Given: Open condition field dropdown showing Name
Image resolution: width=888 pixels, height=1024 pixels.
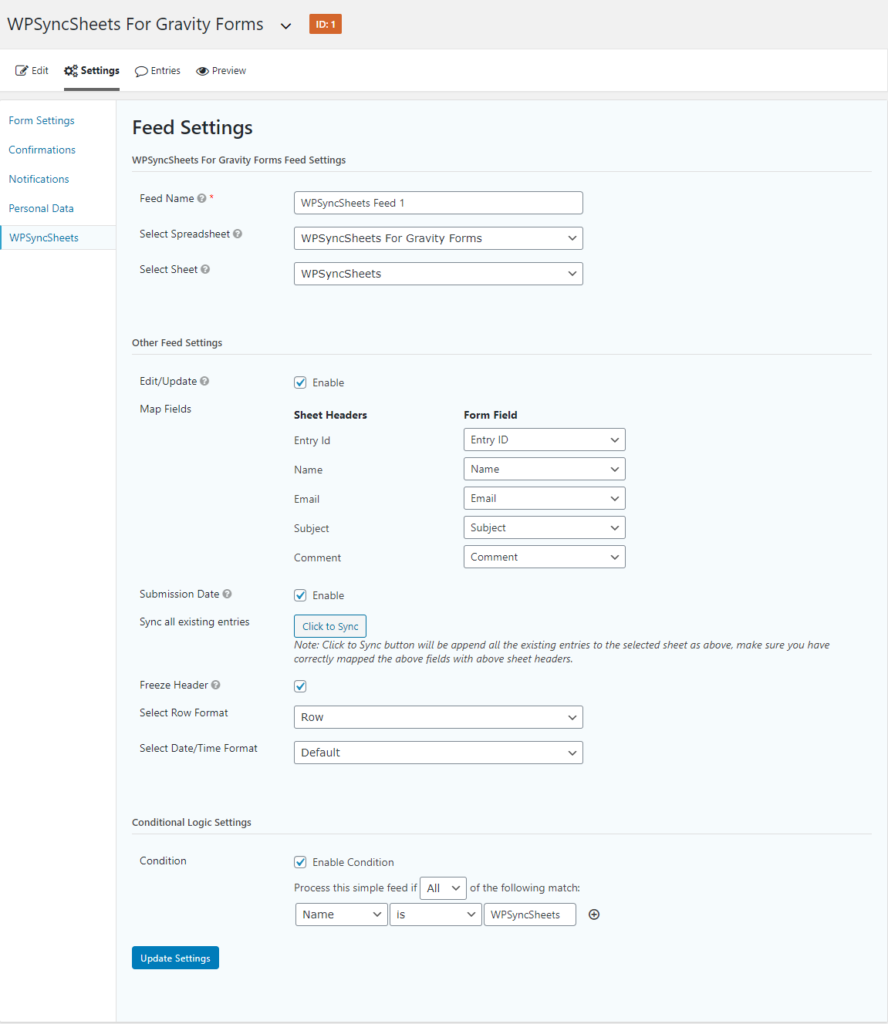Looking at the screenshot, I should click(x=341, y=914).
